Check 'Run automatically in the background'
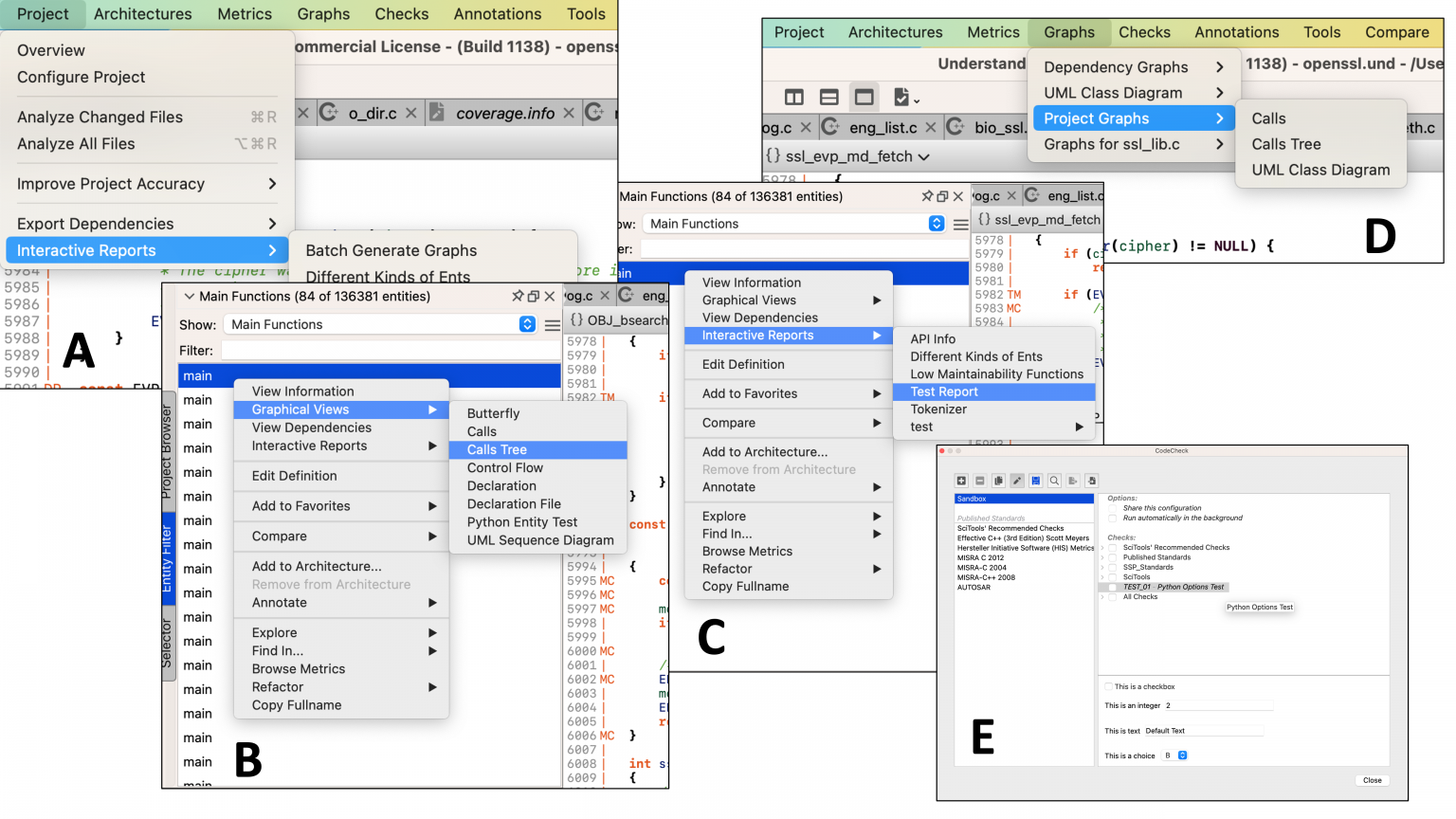Viewport: 1456px width, 819px height. coord(1112,518)
